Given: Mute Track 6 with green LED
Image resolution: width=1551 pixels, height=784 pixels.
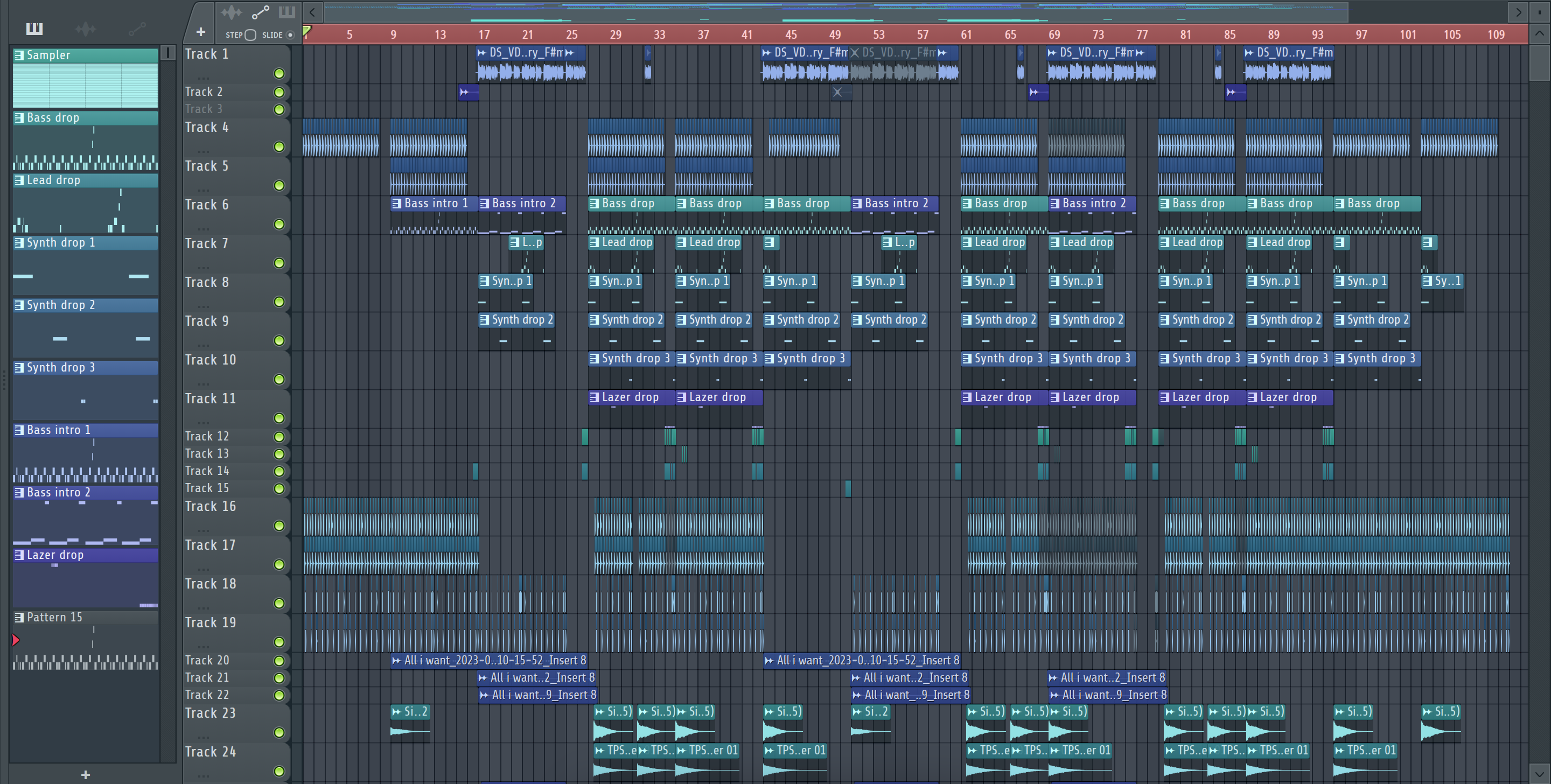Looking at the screenshot, I should 279,225.
